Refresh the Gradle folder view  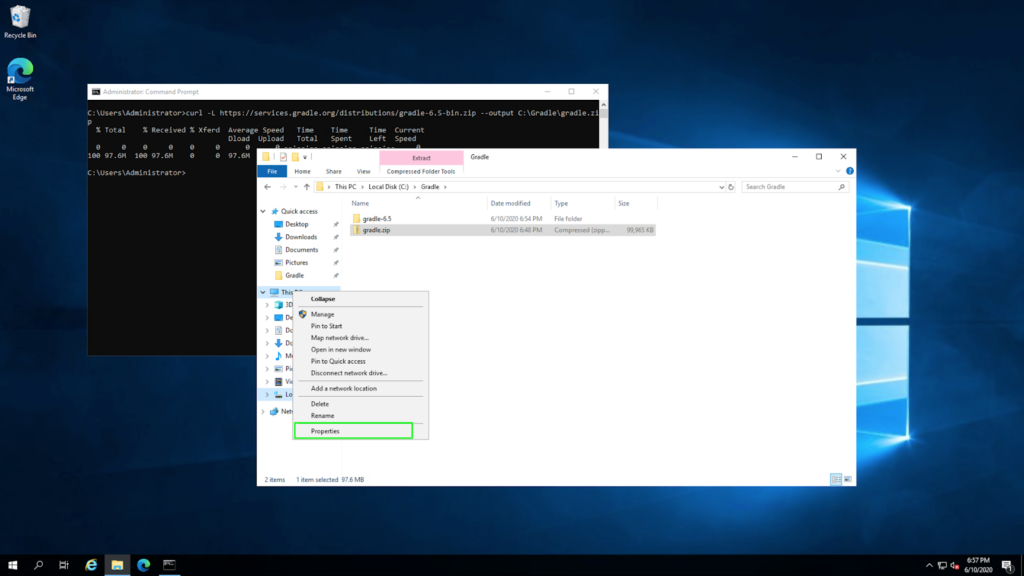click(x=732, y=187)
